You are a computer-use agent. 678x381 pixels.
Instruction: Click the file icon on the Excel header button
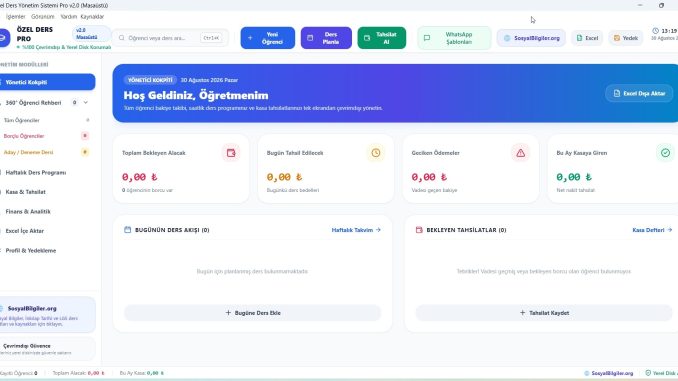pyautogui.click(x=579, y=38)
